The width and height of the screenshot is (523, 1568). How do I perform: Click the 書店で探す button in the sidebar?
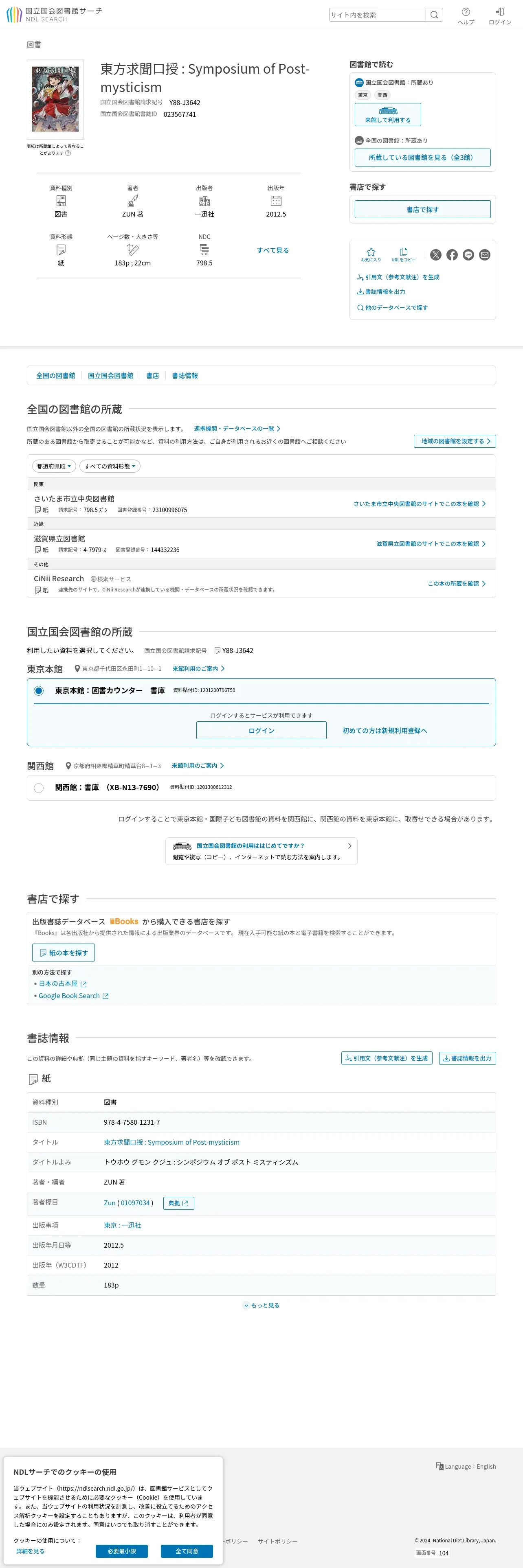pos(422,209)
